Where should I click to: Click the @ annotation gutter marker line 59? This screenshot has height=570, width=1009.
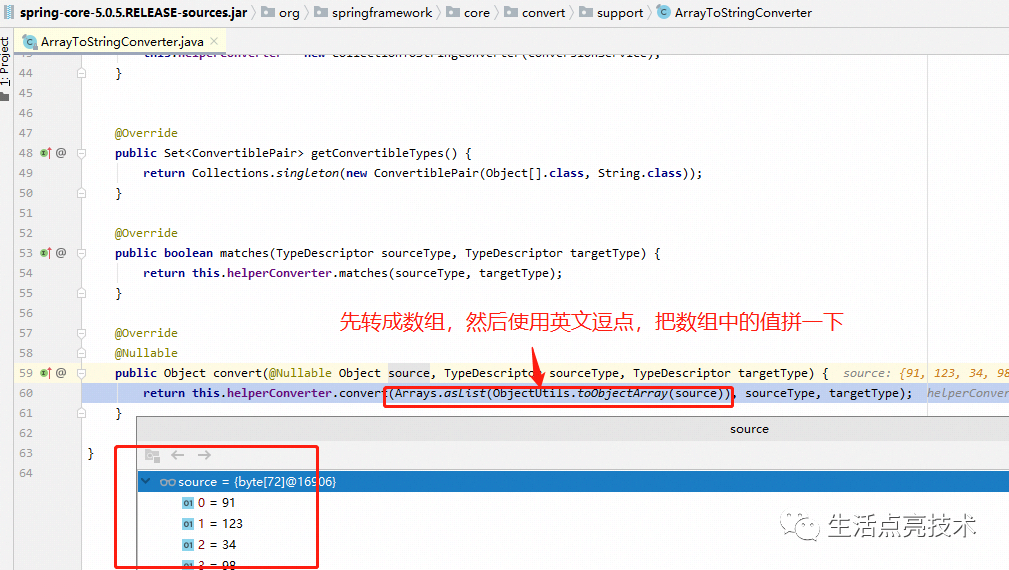point(61,372)
